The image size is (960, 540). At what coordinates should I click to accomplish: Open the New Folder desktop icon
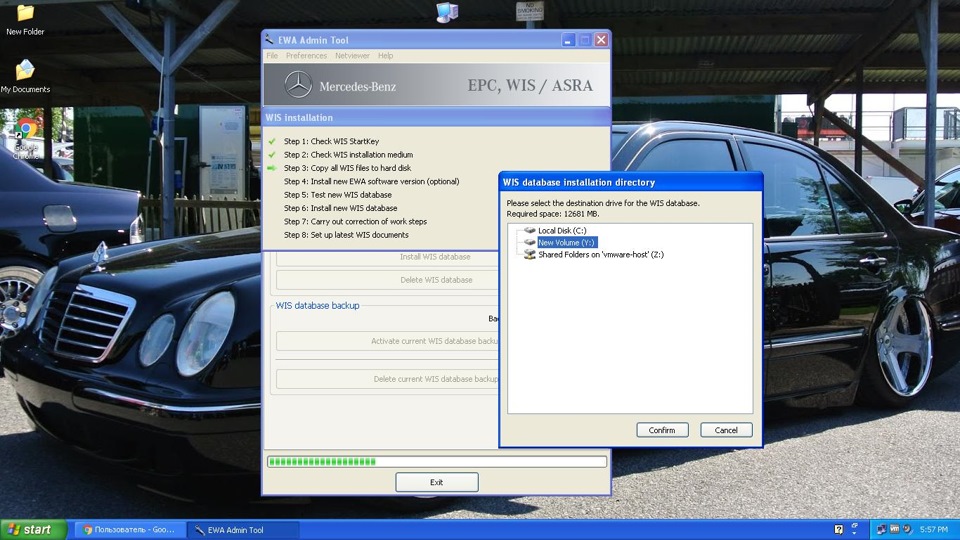click(25, 19)
